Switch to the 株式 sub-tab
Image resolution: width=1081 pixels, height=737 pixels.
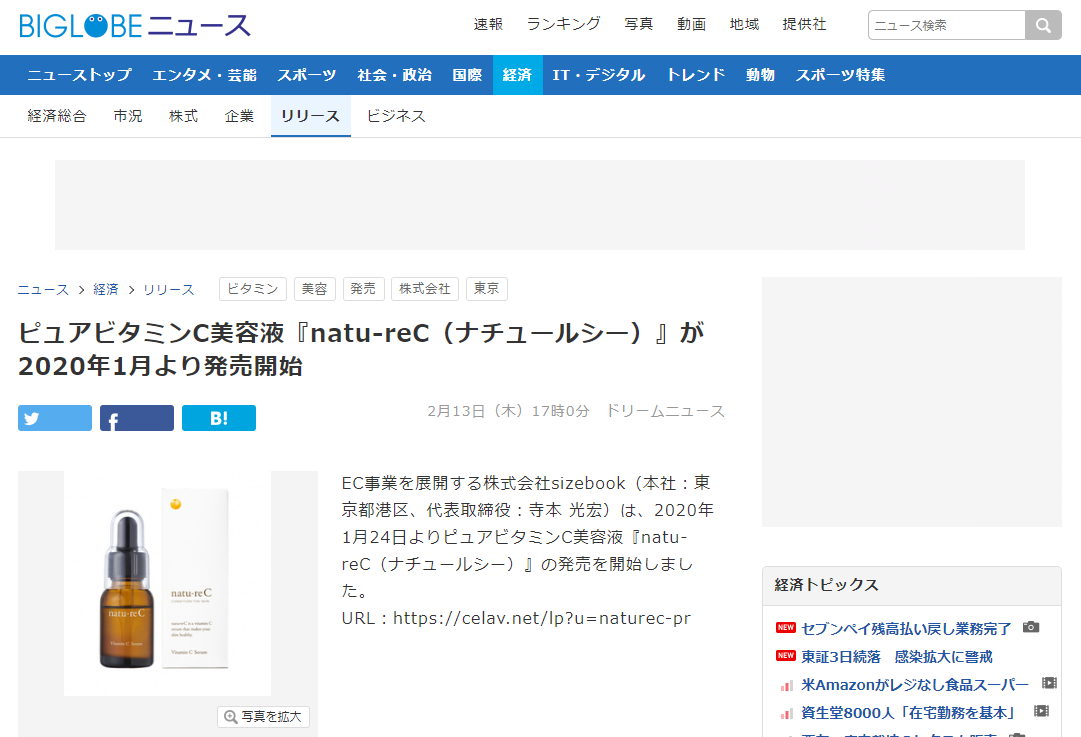[x=183, y=116]
